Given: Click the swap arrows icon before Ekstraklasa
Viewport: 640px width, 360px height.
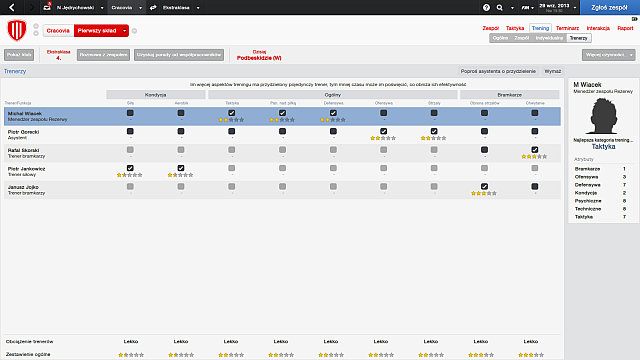Looking at the screenshot, I should tap(153, 7).
